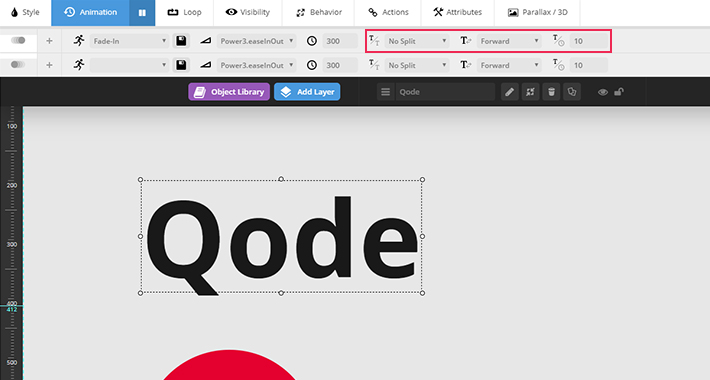The width and height of the screenshot is (710, 380).
Task: Click the top-center handle of Qode layer
Action: [281, 179]
